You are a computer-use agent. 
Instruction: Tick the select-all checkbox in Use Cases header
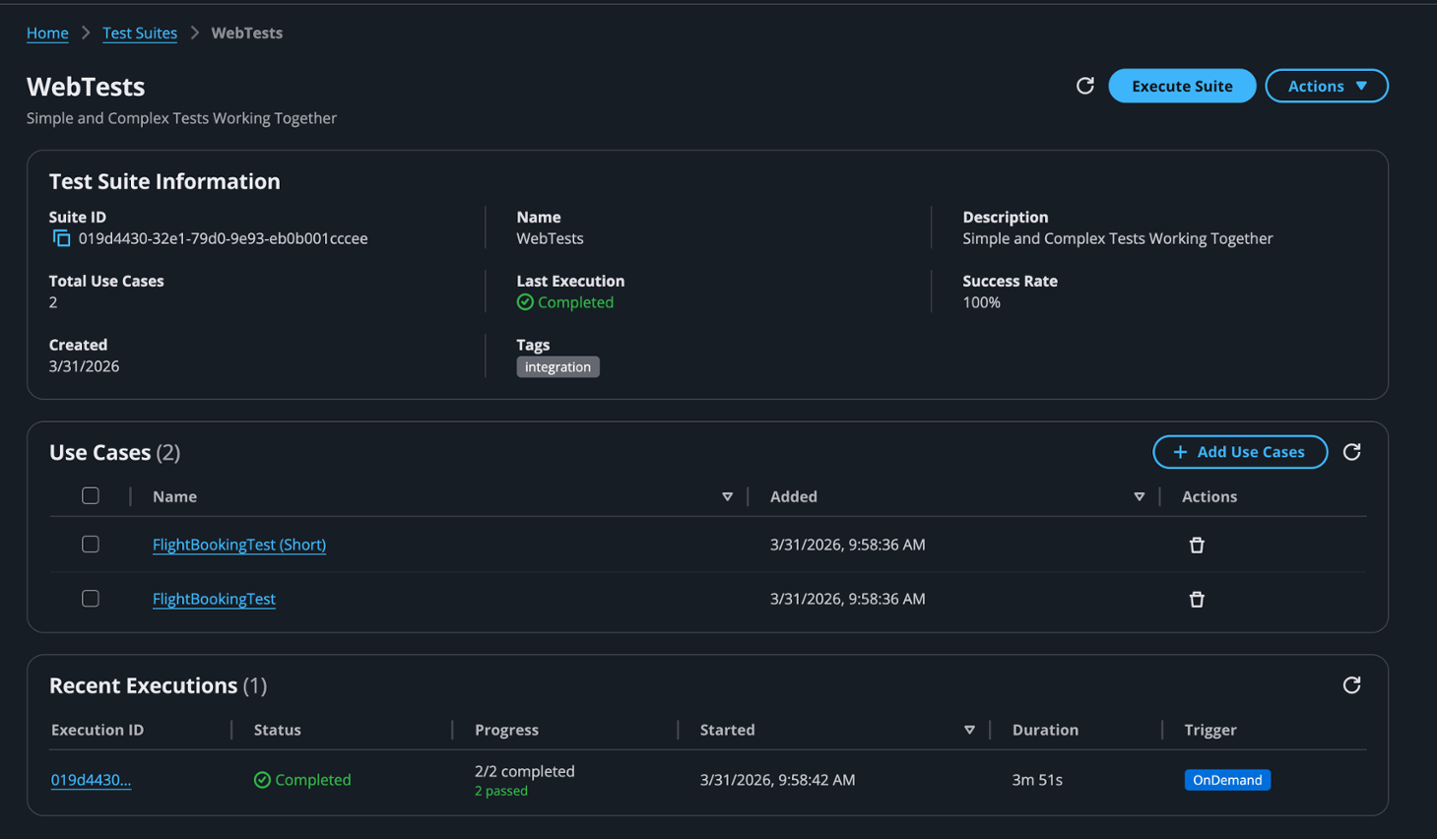(x=90, y=496)
